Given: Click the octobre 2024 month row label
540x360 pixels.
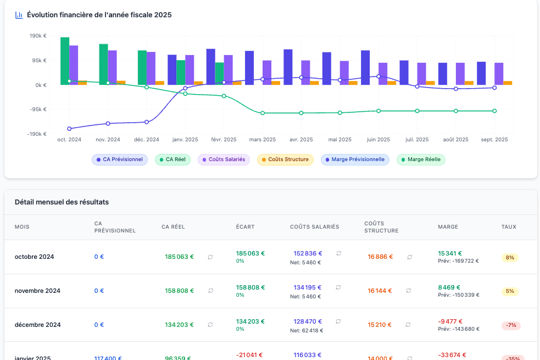Looking at the screenshot, I should click(x=34, y=257).
